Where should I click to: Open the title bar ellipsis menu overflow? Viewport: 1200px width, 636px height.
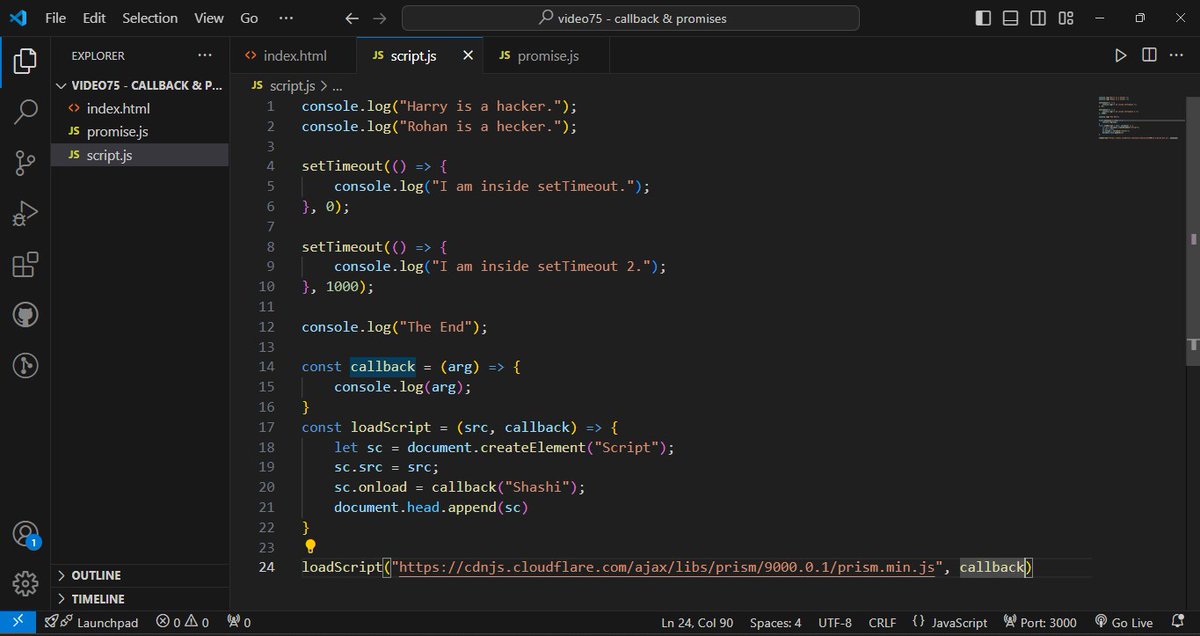tap(286, 18)
